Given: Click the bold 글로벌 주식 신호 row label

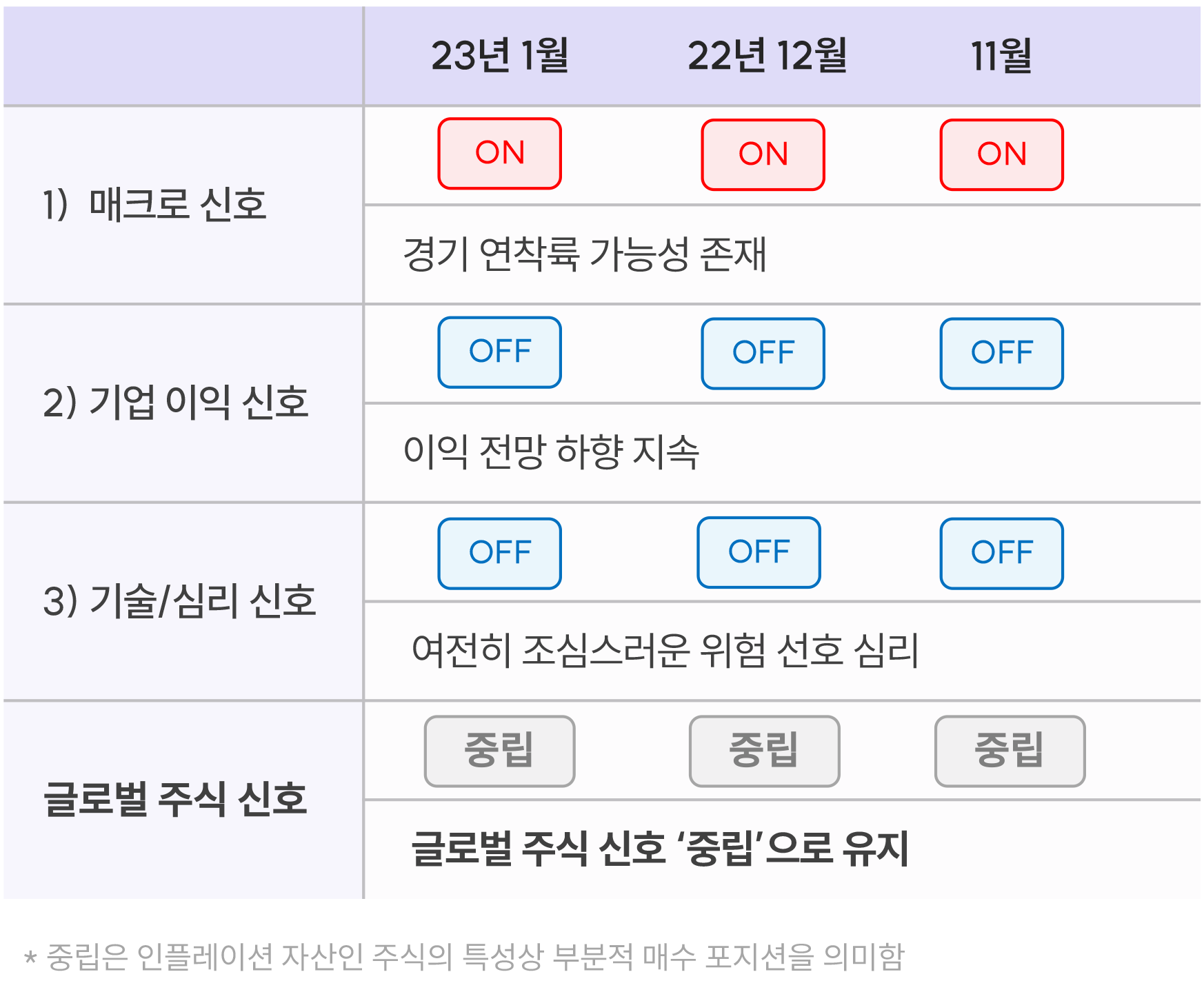Looking at the screenshot, I should point(175,800).
